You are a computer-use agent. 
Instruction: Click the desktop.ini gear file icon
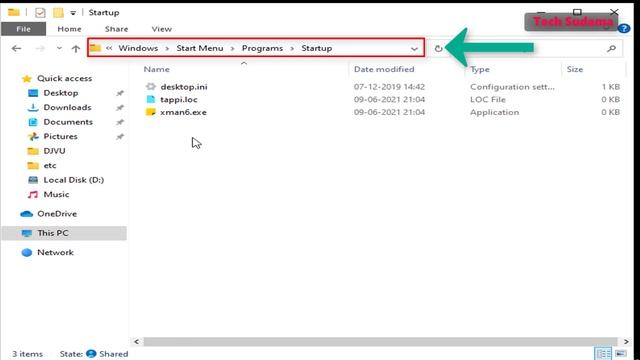click(x=151, y=87)
